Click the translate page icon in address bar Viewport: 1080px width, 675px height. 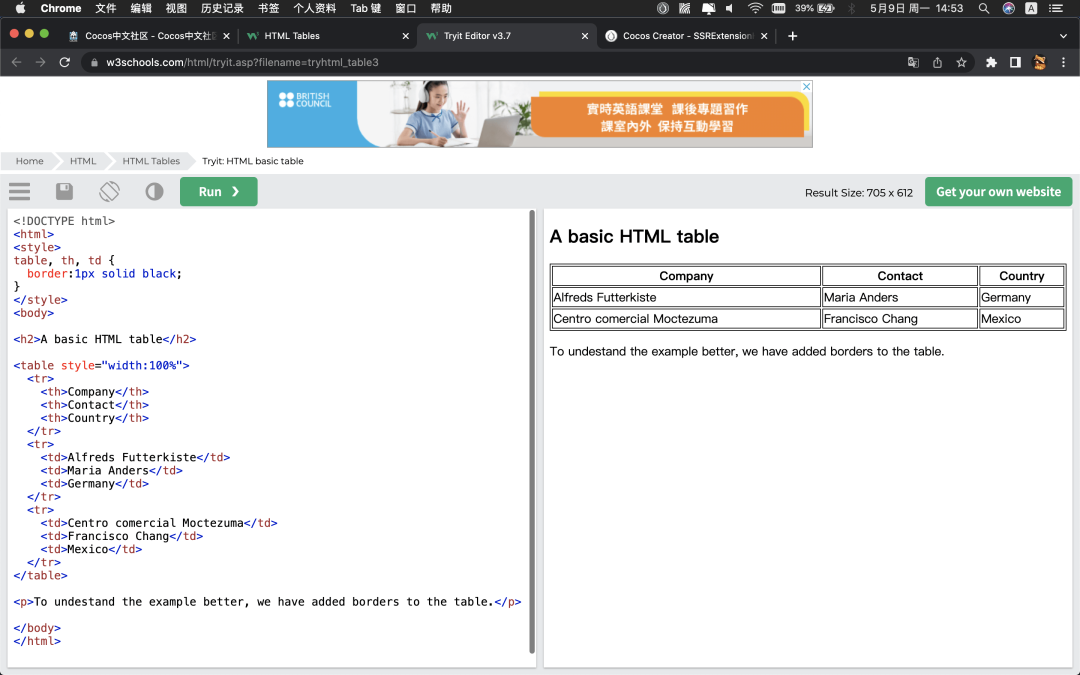(x=913, y=62)
